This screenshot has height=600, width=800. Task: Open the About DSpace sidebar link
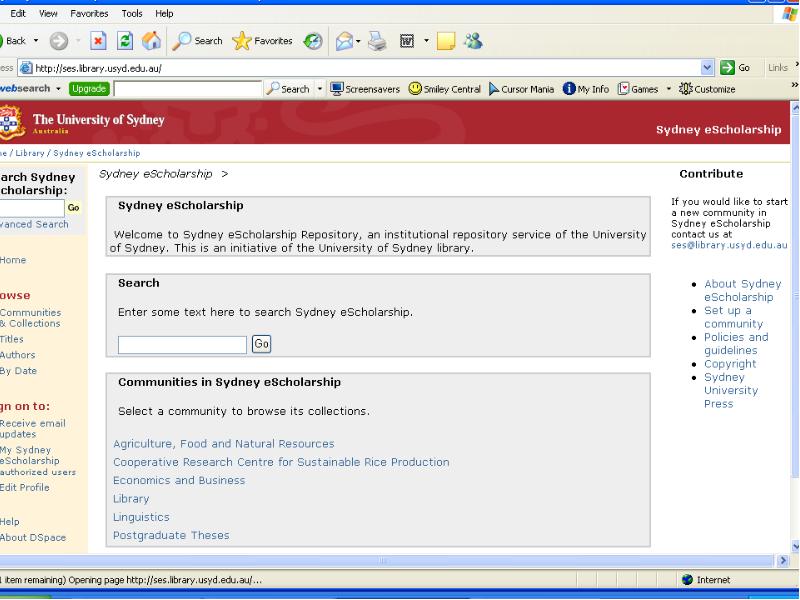tap(33, 537)
